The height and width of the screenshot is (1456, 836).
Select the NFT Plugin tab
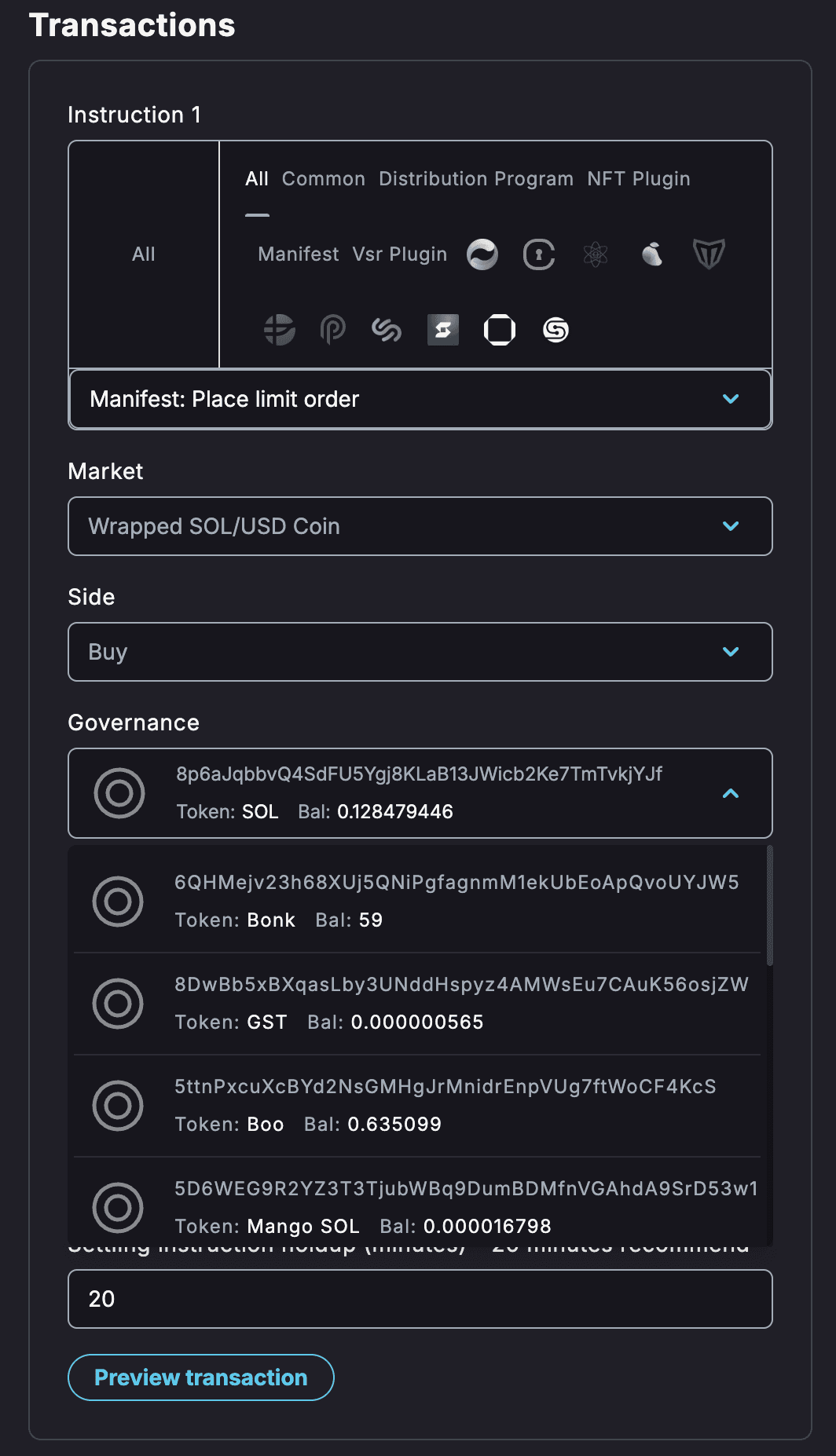[638, 179]
